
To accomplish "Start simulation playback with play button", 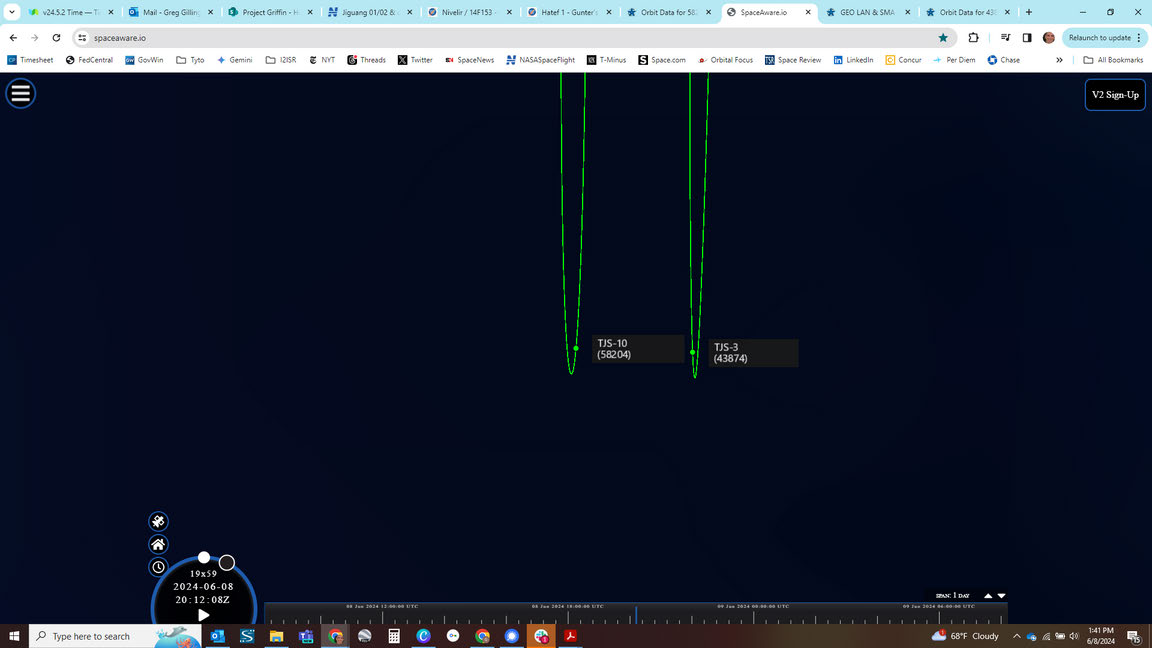I will coord(204,615).
